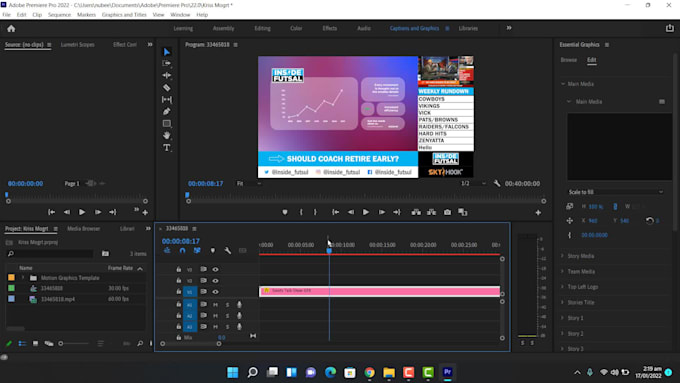Play in Source Monitor
The image size is (680, 383).
click(x=82, y=212)
